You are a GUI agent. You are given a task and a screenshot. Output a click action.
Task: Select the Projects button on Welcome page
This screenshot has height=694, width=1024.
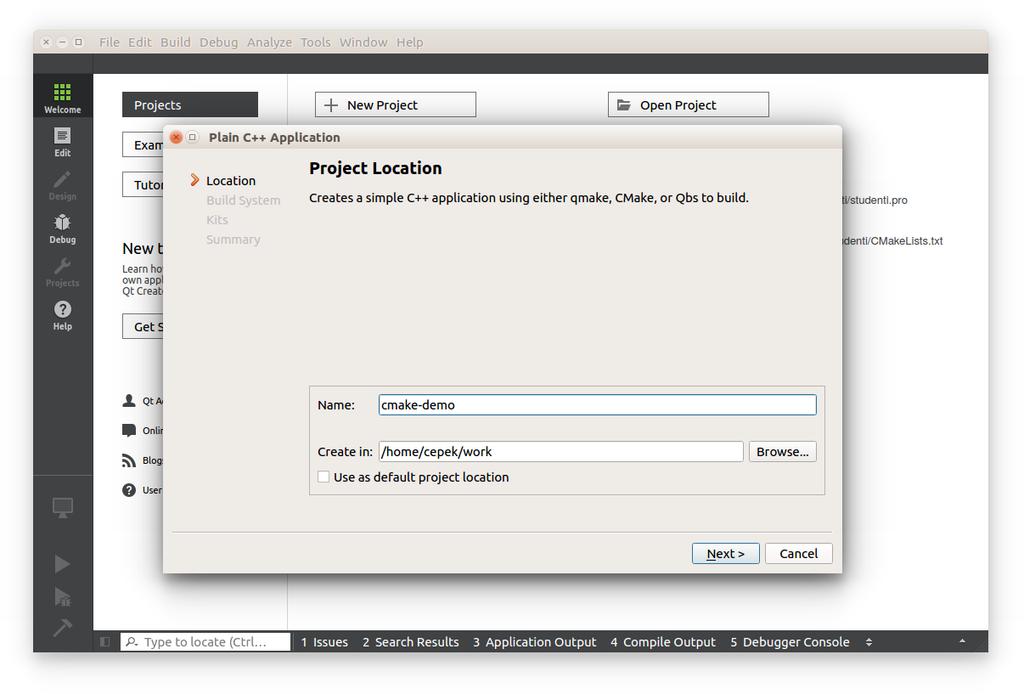click(x=190, y=104)
